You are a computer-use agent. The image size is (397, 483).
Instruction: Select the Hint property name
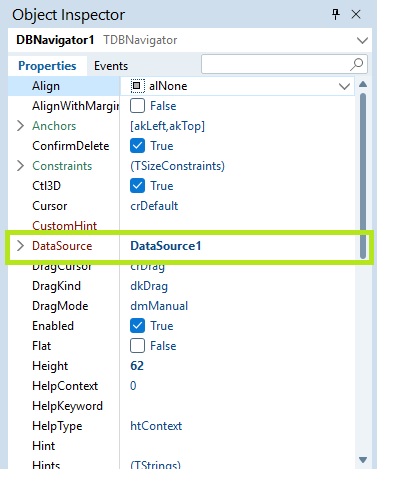(43, 446)
